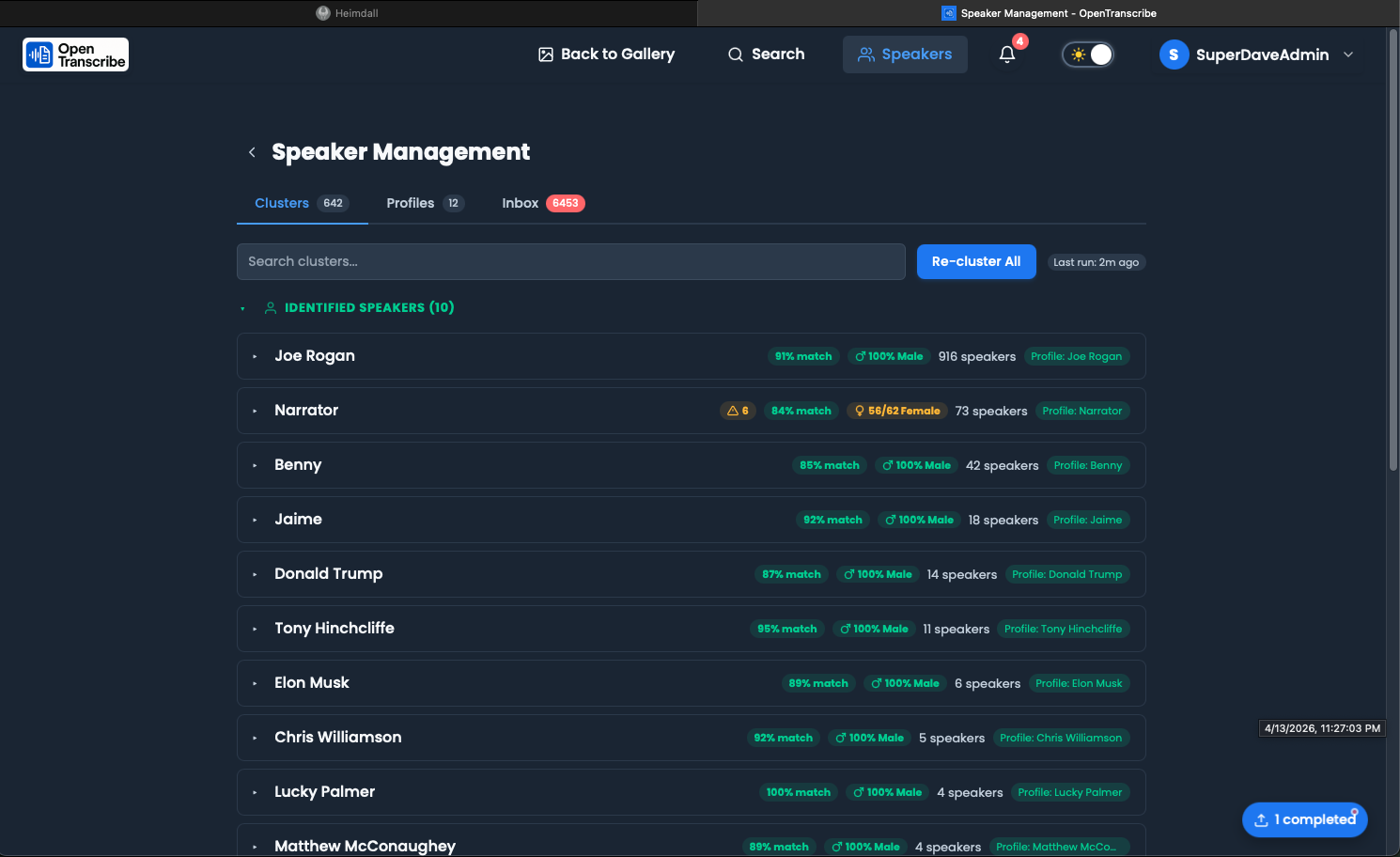Click the 642 Clusters count badge

point(334,203)
